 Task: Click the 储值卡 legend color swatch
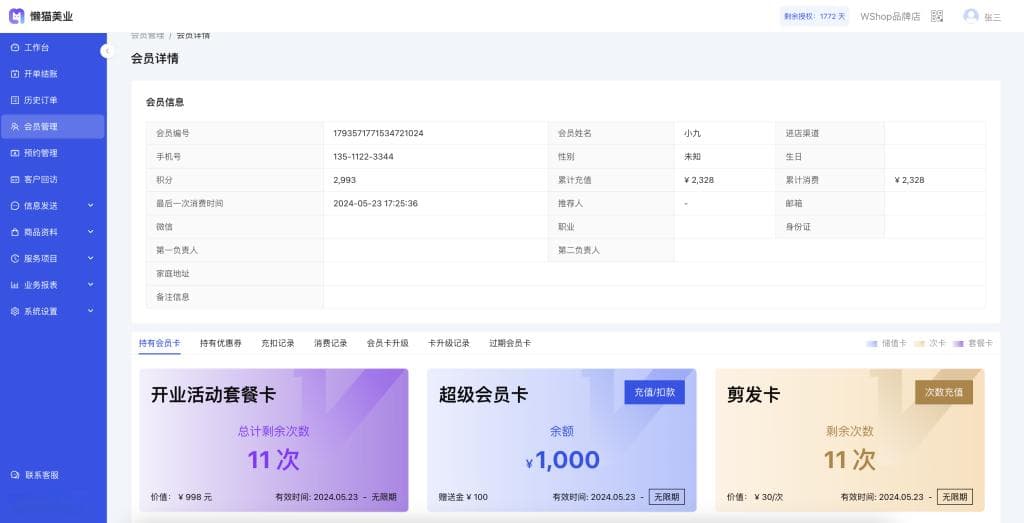(x=872, y=343)
